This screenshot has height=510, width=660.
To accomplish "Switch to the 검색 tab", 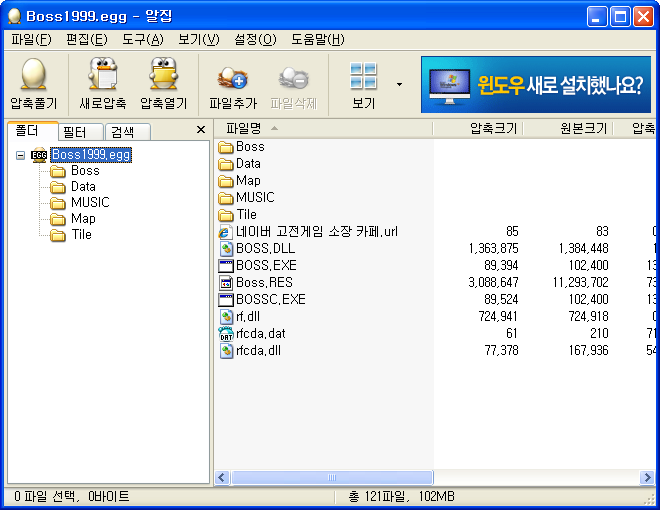I will click(x=123, y=132).
